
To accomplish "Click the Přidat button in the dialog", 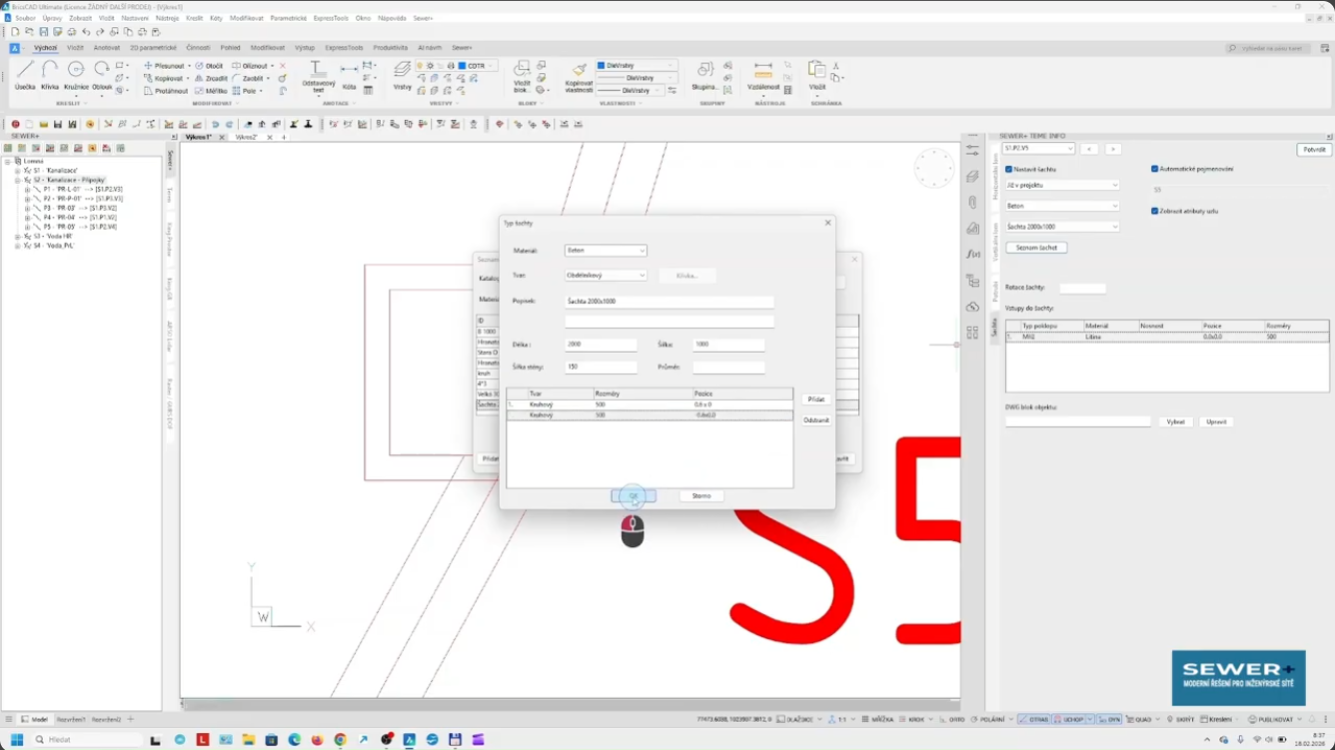I will click(816, 399).
